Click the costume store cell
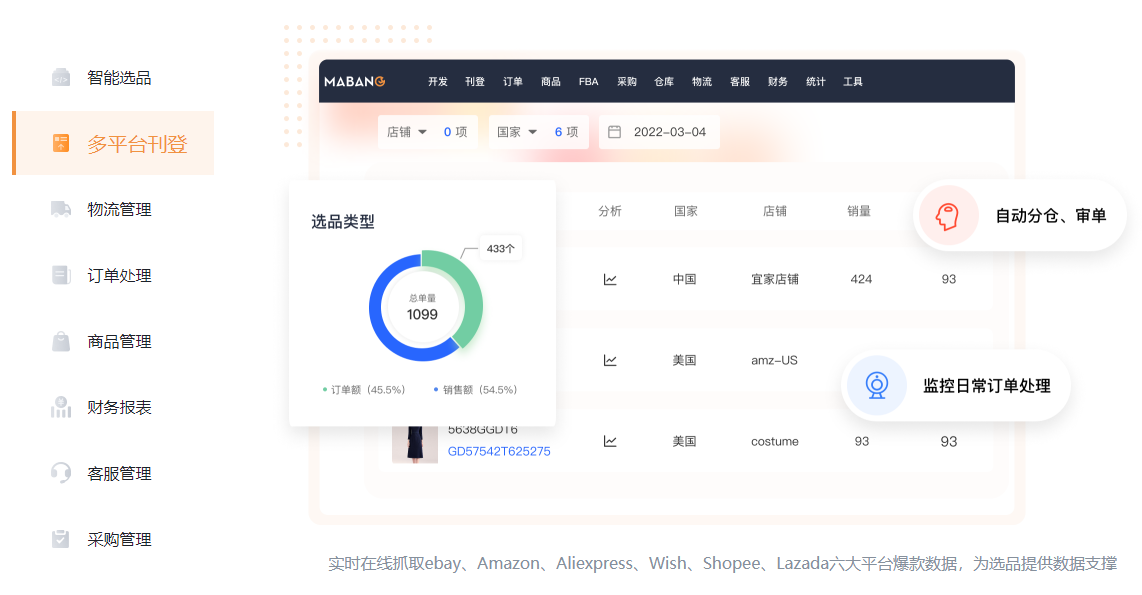The width and height of the screenshot is (1142, 595). pyautogui.click(x=775, y=441)
